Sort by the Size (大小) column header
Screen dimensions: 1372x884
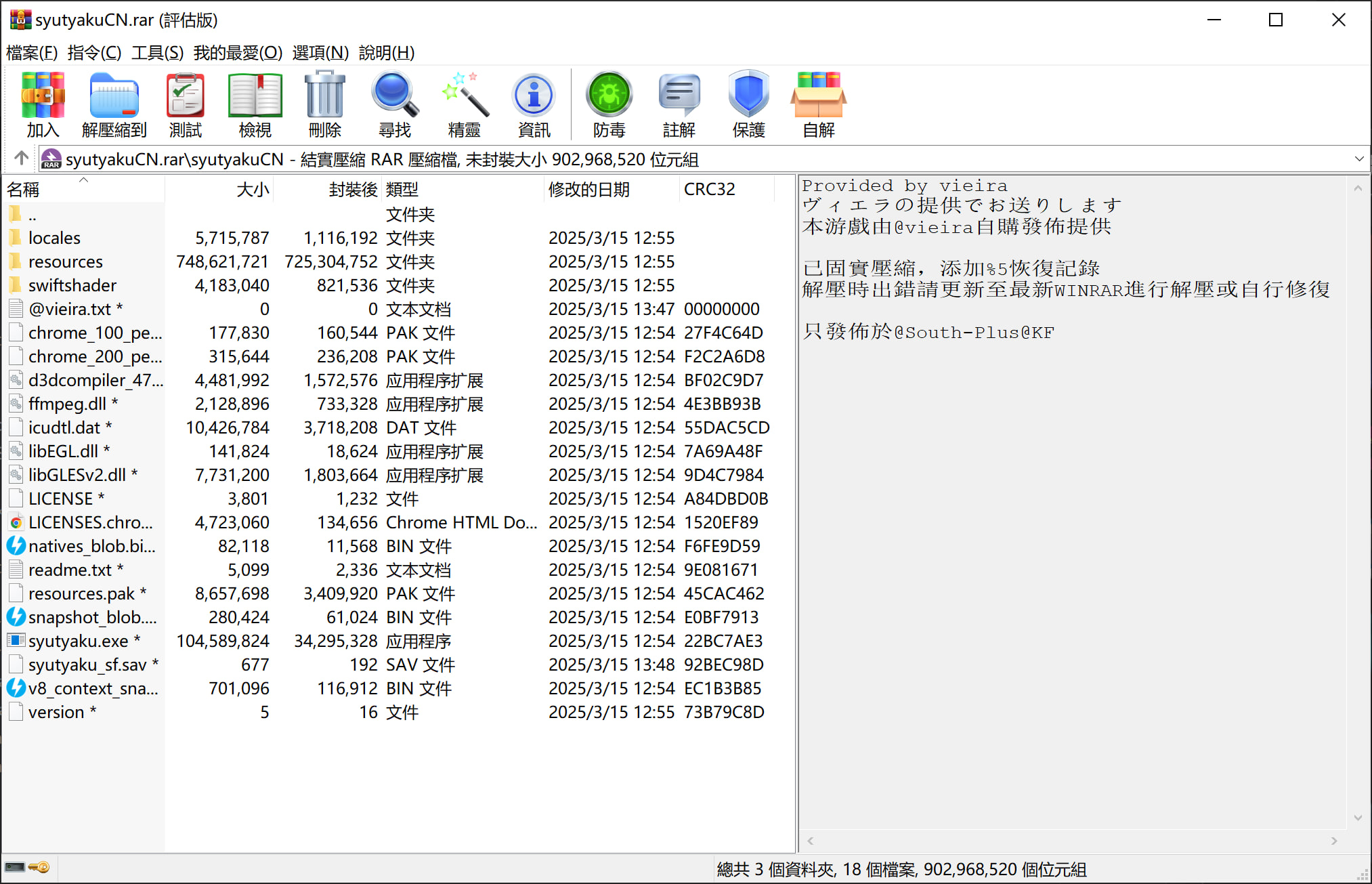(x=252, y=189)
